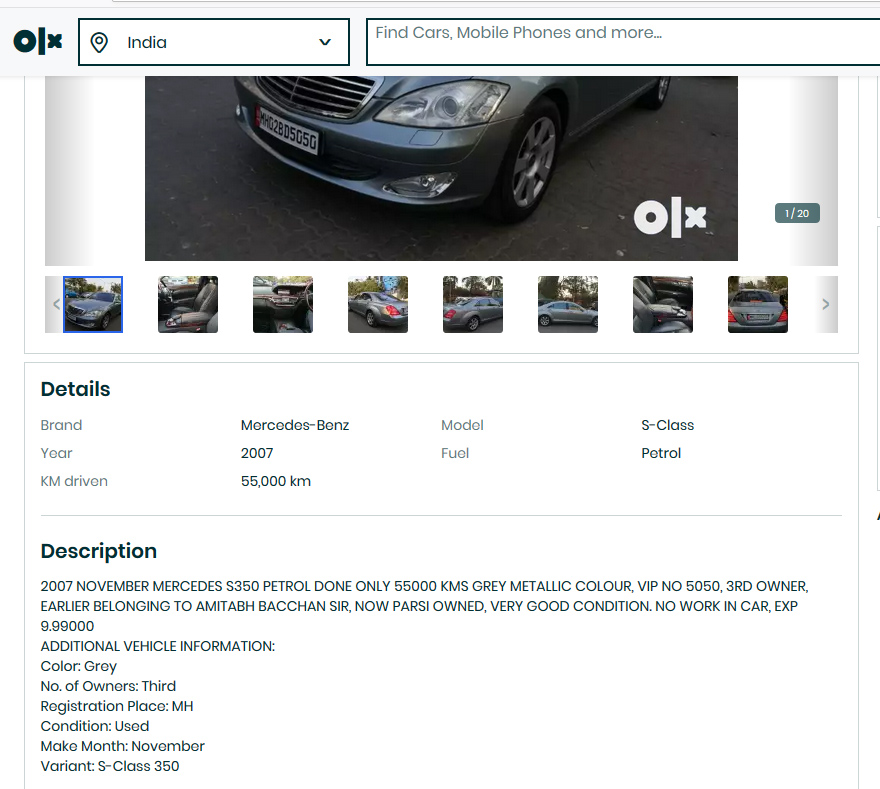Click the 'Make Month: November' line

click(x=122, y=746)
